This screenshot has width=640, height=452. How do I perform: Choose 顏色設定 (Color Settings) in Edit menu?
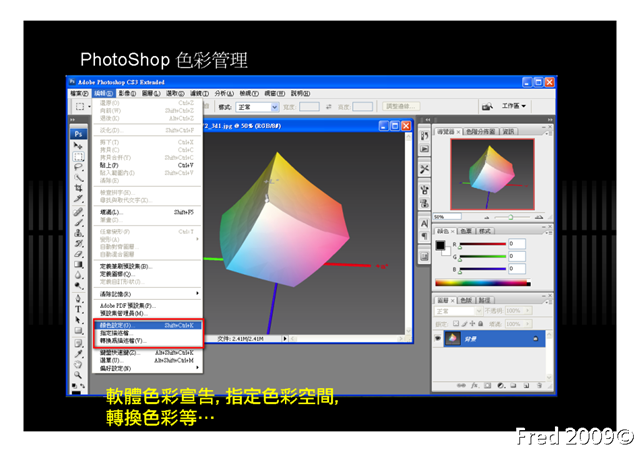click(148, 325)
